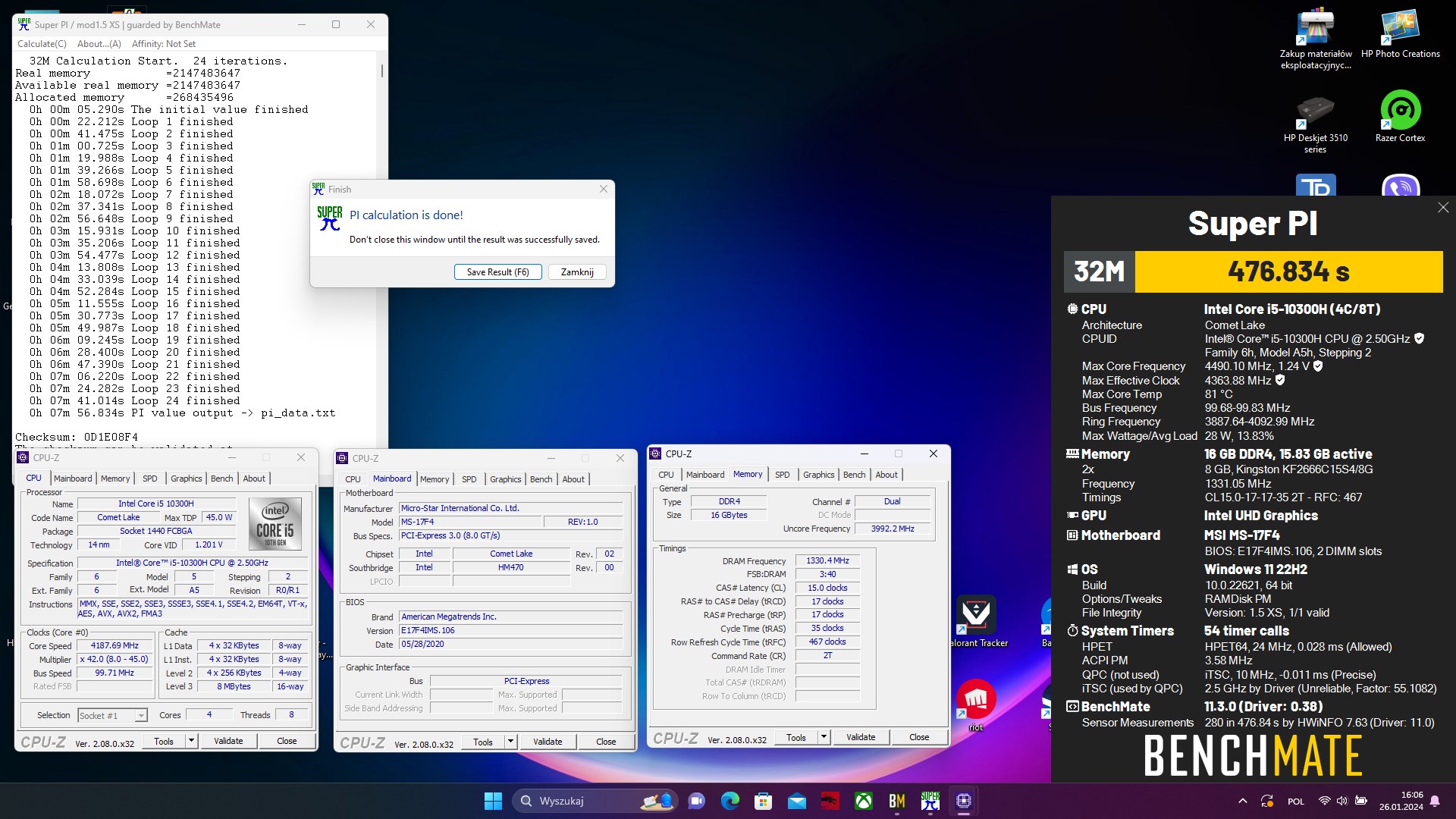The height and width of the screenshot is (819, 1456).
Task: Open Tools dropdown arrow in Memory window
Action: [x=824, y=737]
